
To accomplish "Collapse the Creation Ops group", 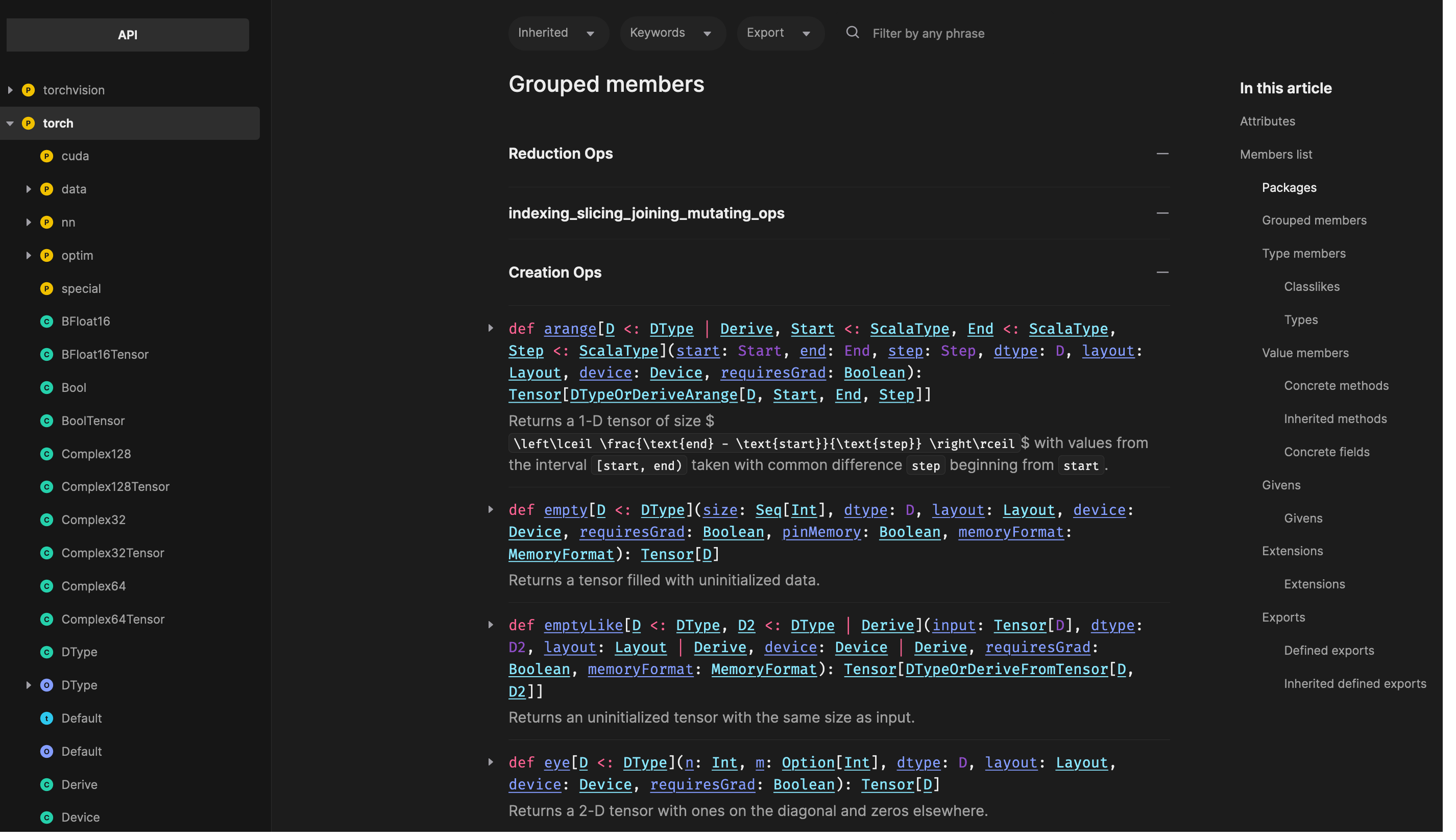I will coord(1162,273).
